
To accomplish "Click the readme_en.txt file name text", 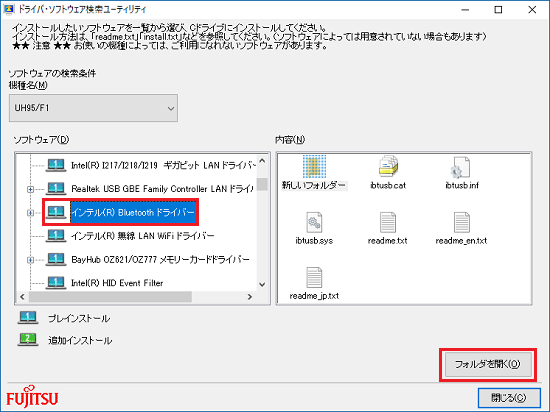I will pos(461,241).
